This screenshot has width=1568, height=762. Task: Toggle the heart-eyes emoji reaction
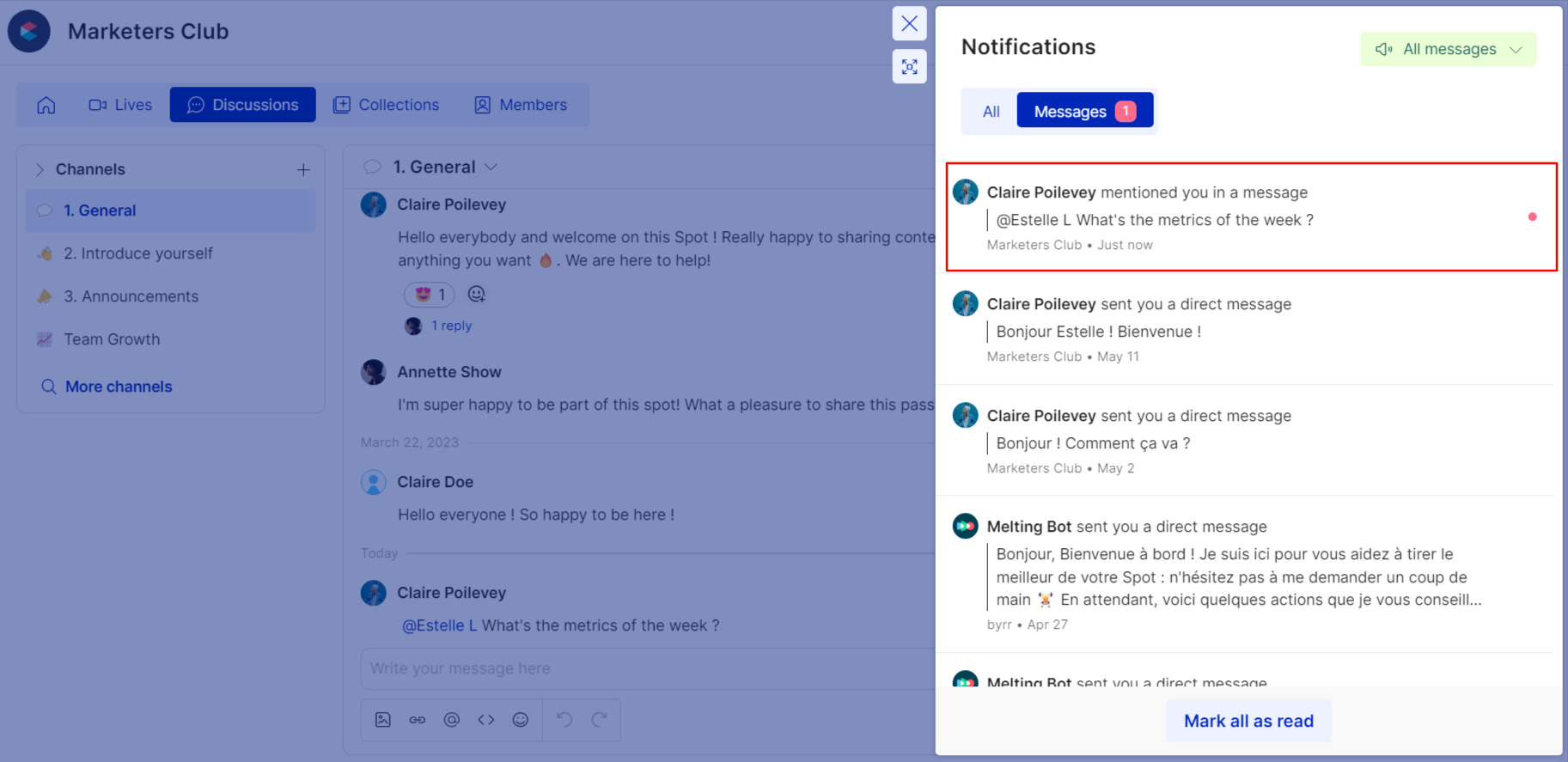pyautogui.click(x=430, y=295)
